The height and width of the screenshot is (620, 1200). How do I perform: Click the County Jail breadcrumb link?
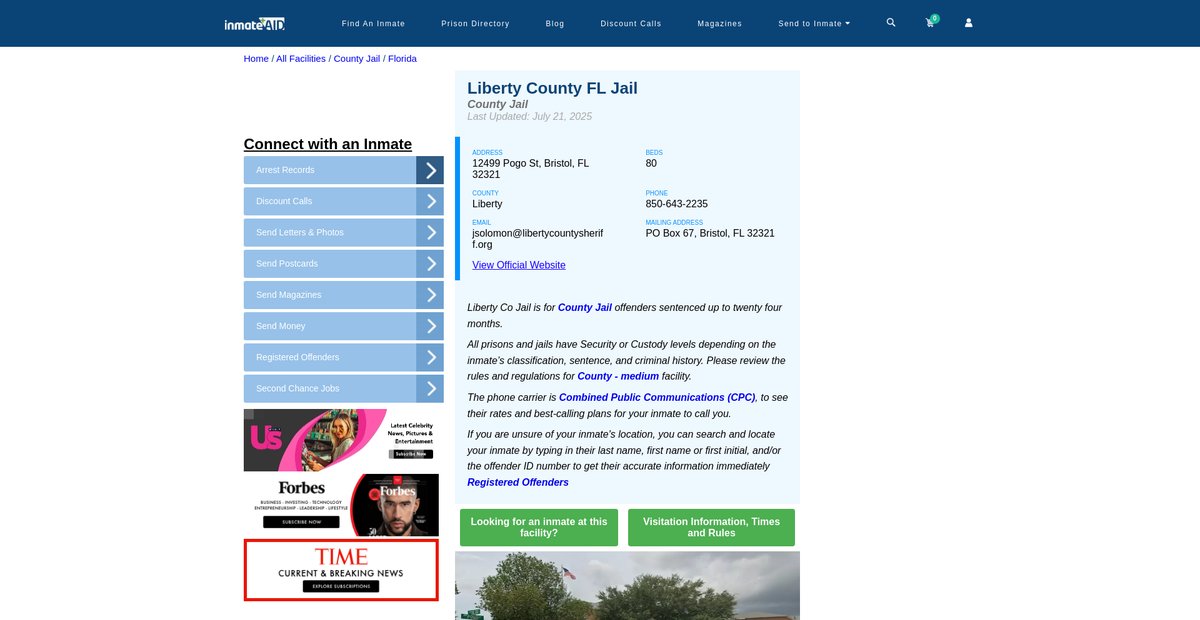tap(357, 59)
